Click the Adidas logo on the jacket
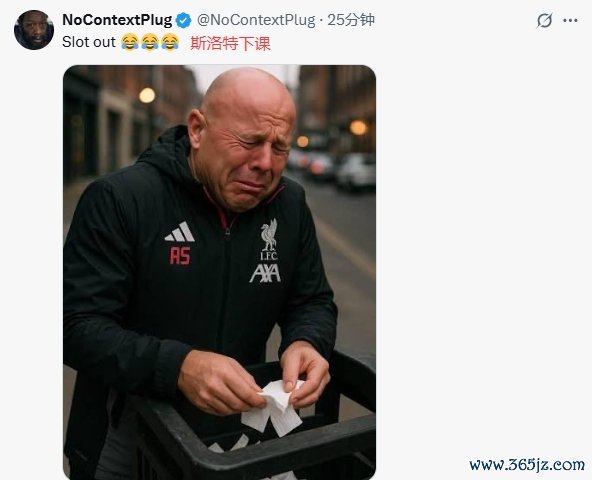The height and width of the screenshot is (480, 592). [x=180, y=232]
